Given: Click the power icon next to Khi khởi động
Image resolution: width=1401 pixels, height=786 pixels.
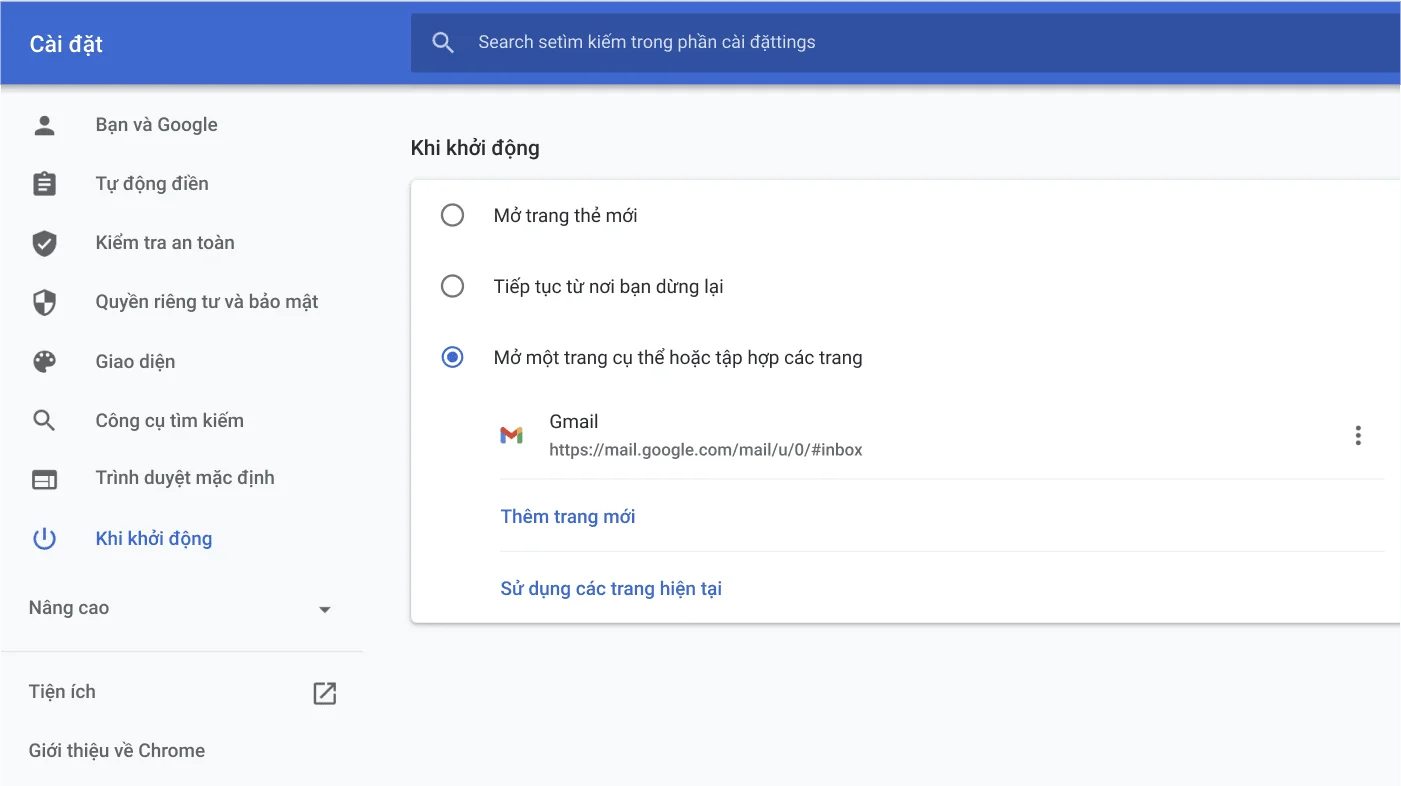Looking at the screenshot, I should pos(44,538).
